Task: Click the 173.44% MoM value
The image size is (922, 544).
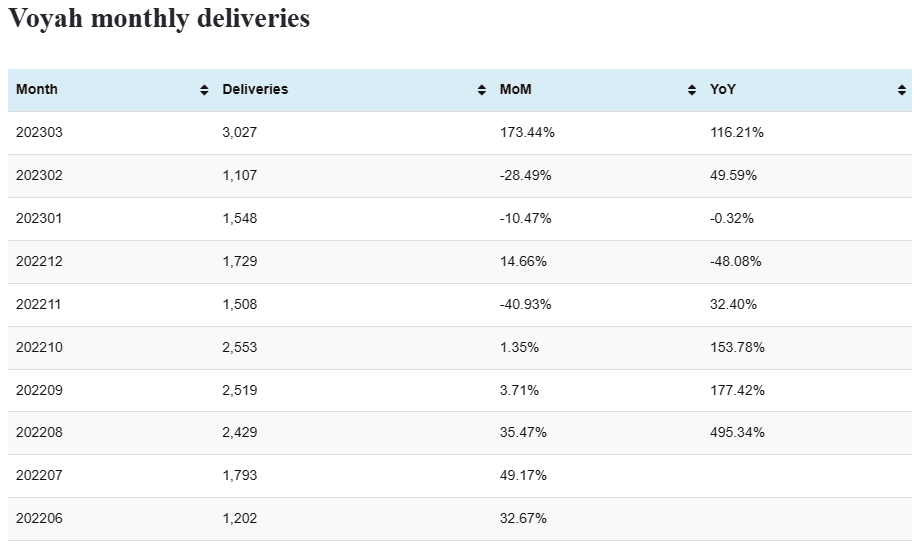Action: click(x=527, y=133)
